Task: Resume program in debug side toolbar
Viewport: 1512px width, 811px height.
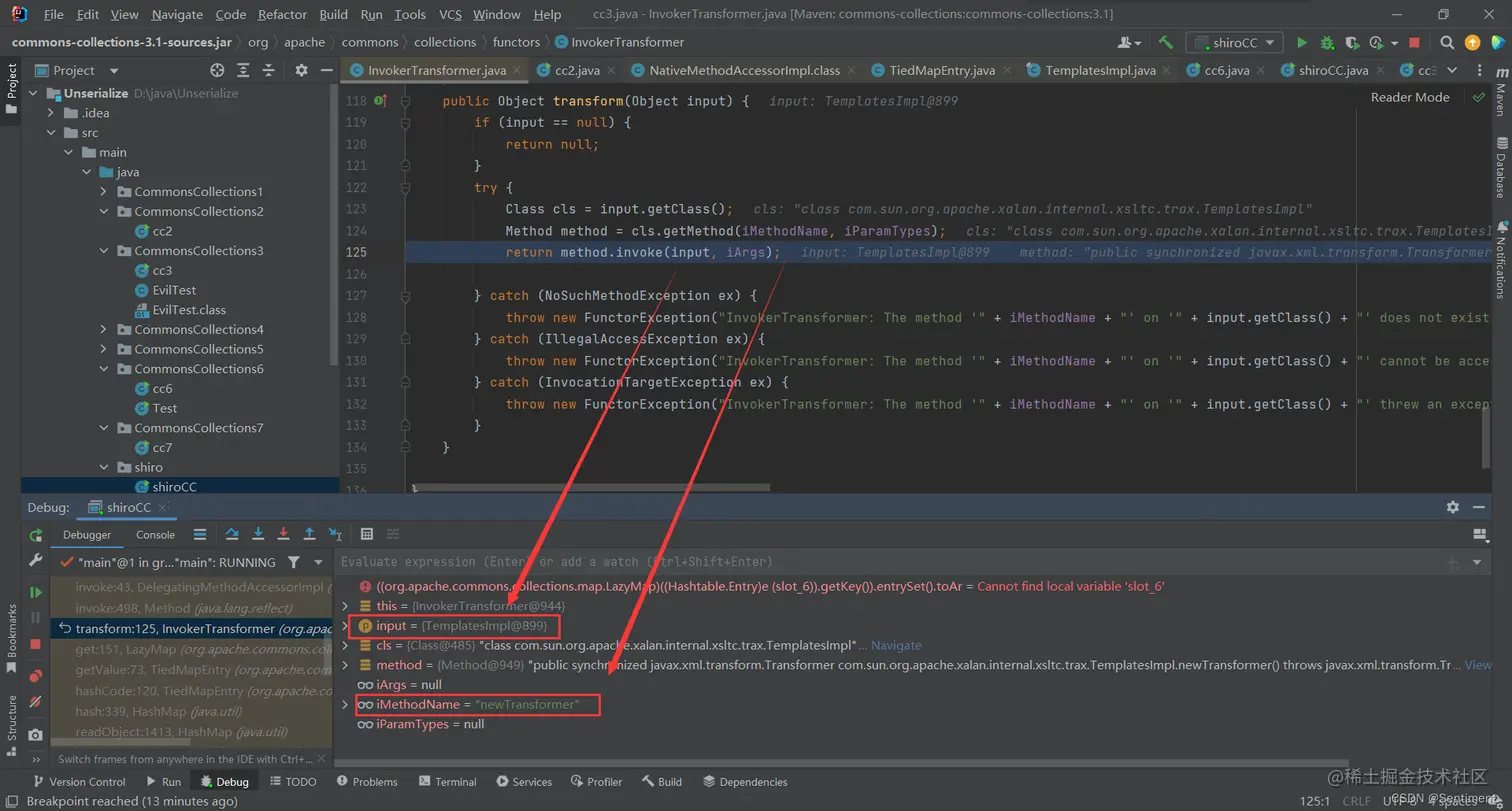Action: 36,592
